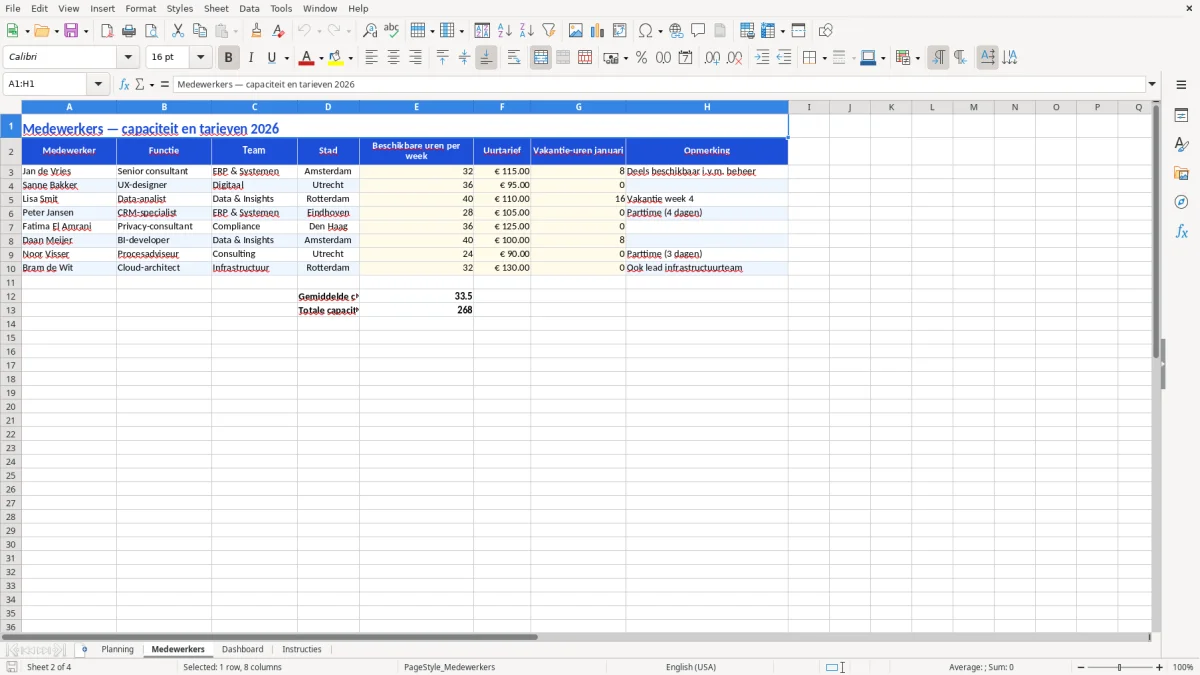Open Background Color dropdown arrow
Image resolution: width=1200 pixels, height=675 pixels.
pos(350,58)
